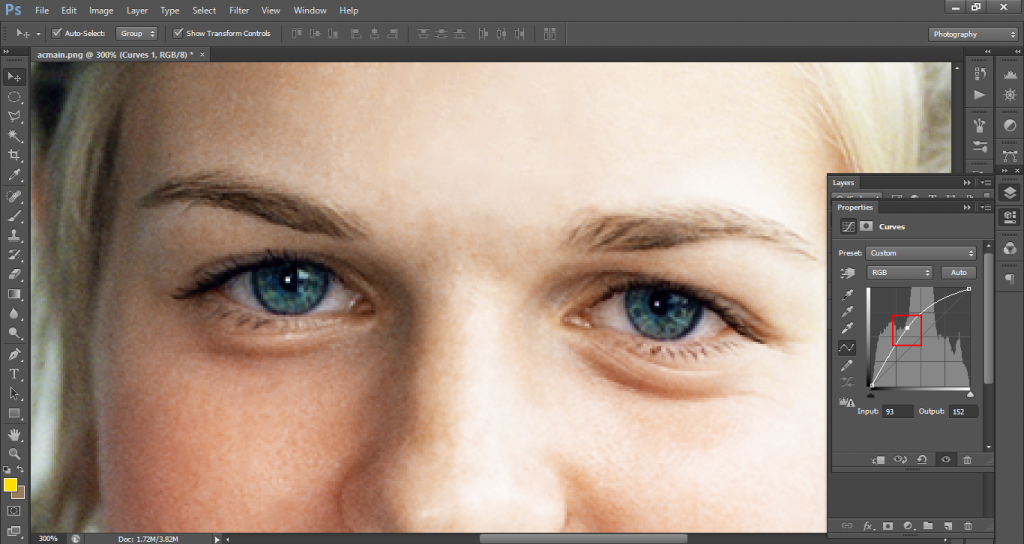Select the Zoom tool
This screenshot has height=544, width=1024.
click(14, 454)
